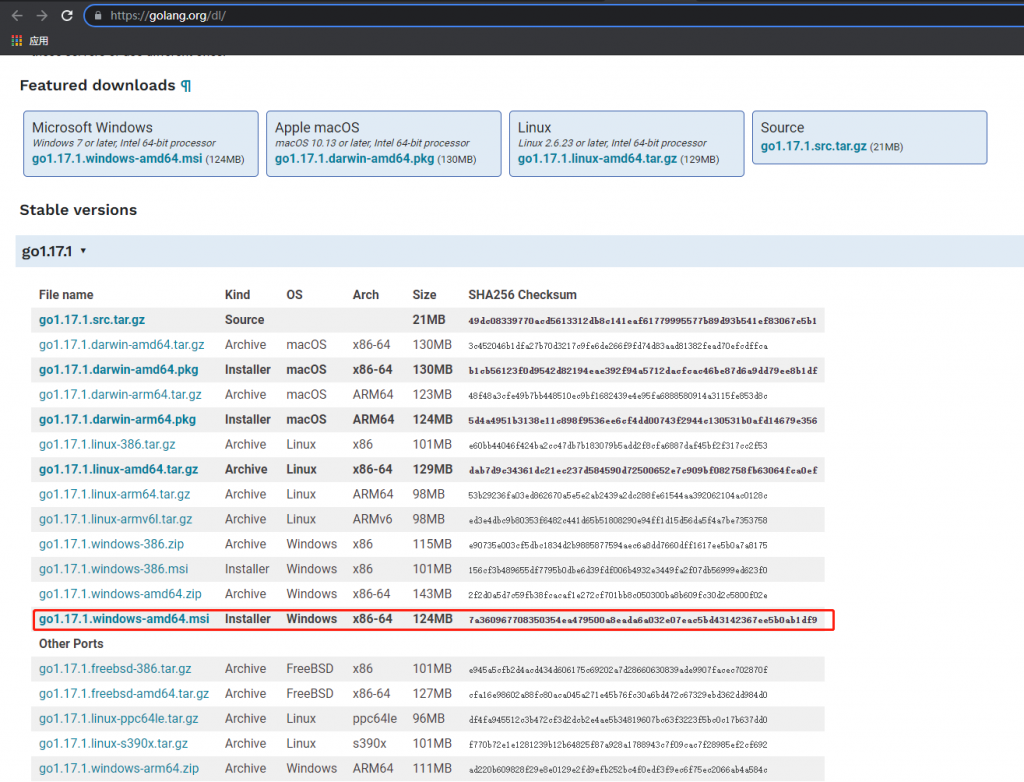Click the browser back arrow
This screenshot has height=782, width=1024.
17,16
